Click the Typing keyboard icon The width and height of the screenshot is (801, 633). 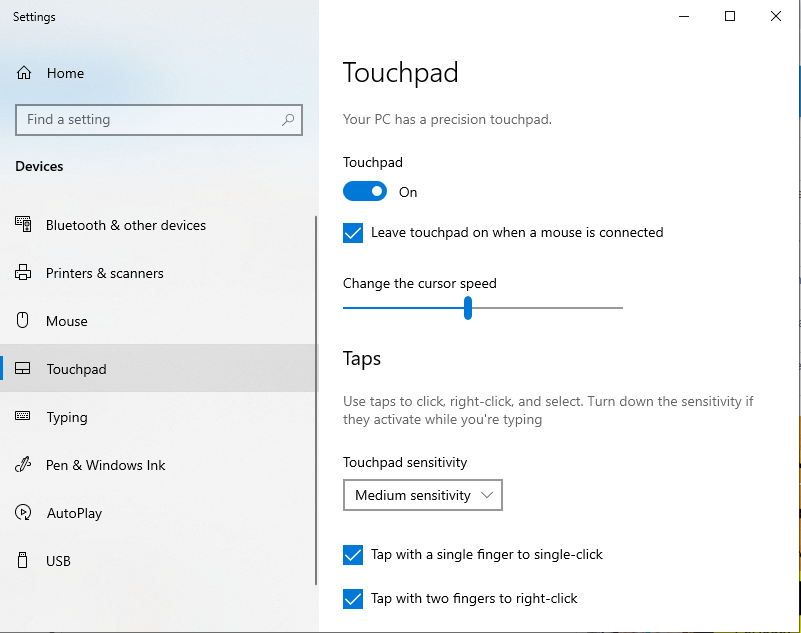tap(24, 417)
